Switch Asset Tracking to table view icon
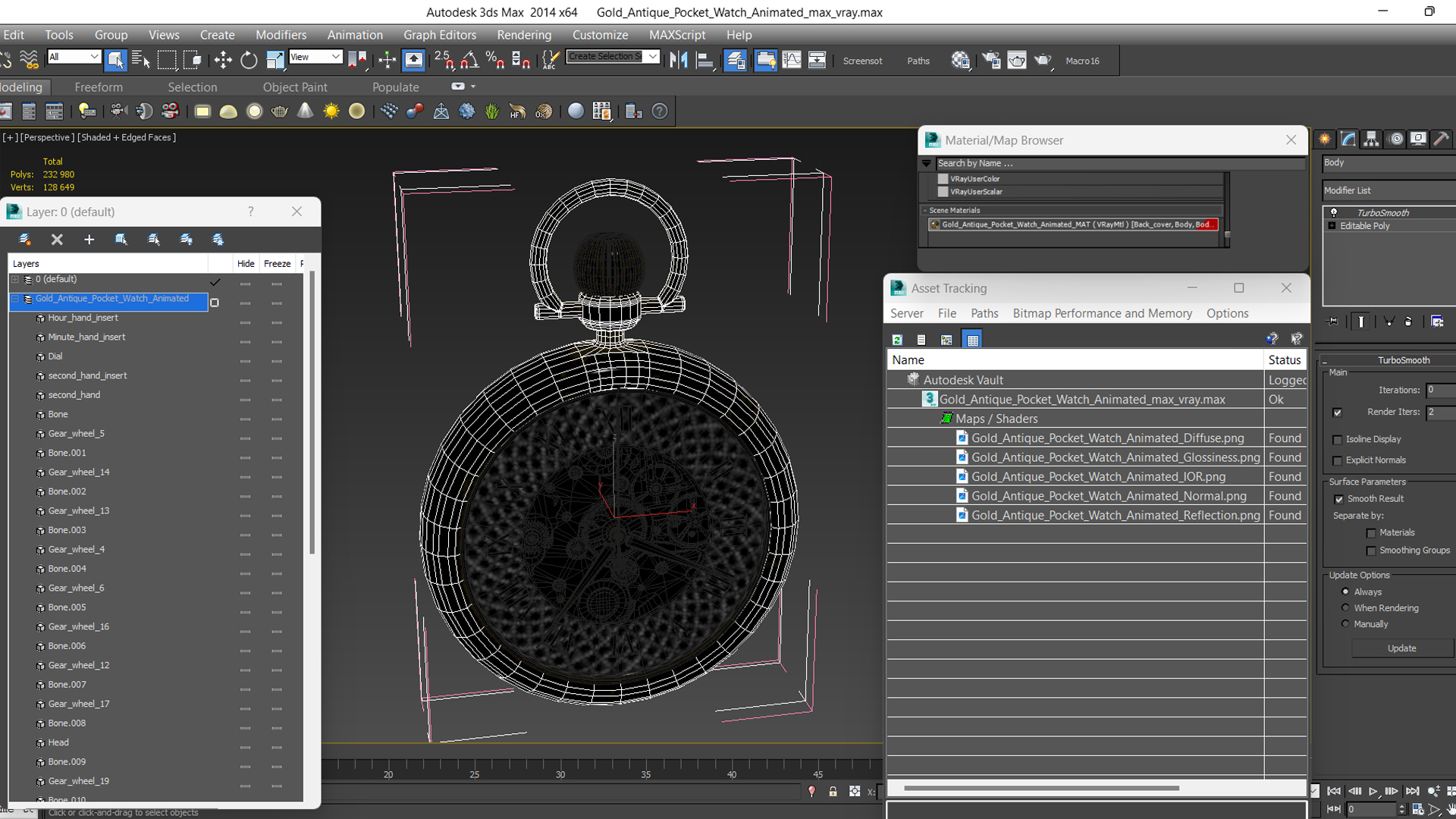The height and width of the screenshot is (819, 1456). (972, 340)
